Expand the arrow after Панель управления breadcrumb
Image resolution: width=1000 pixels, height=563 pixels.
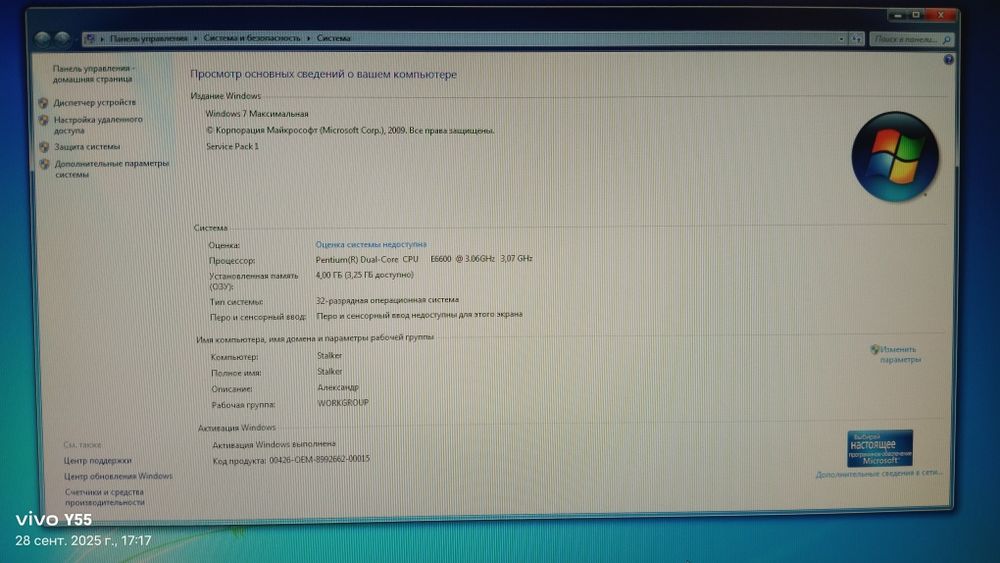[195, 38]
